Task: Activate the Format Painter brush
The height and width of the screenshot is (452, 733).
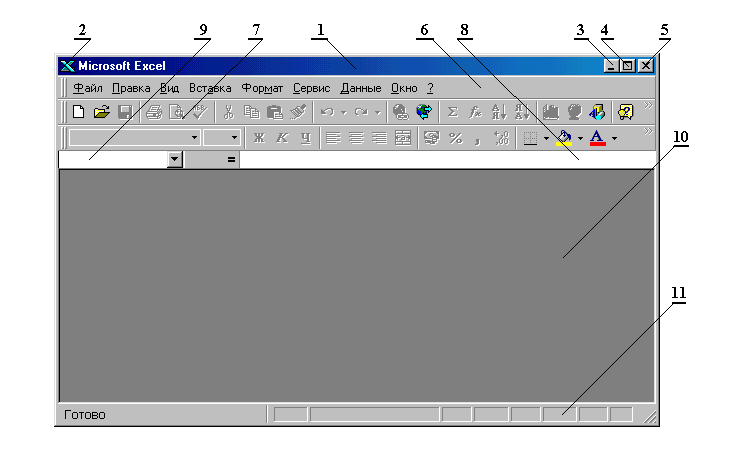Action: click(298, 112)
